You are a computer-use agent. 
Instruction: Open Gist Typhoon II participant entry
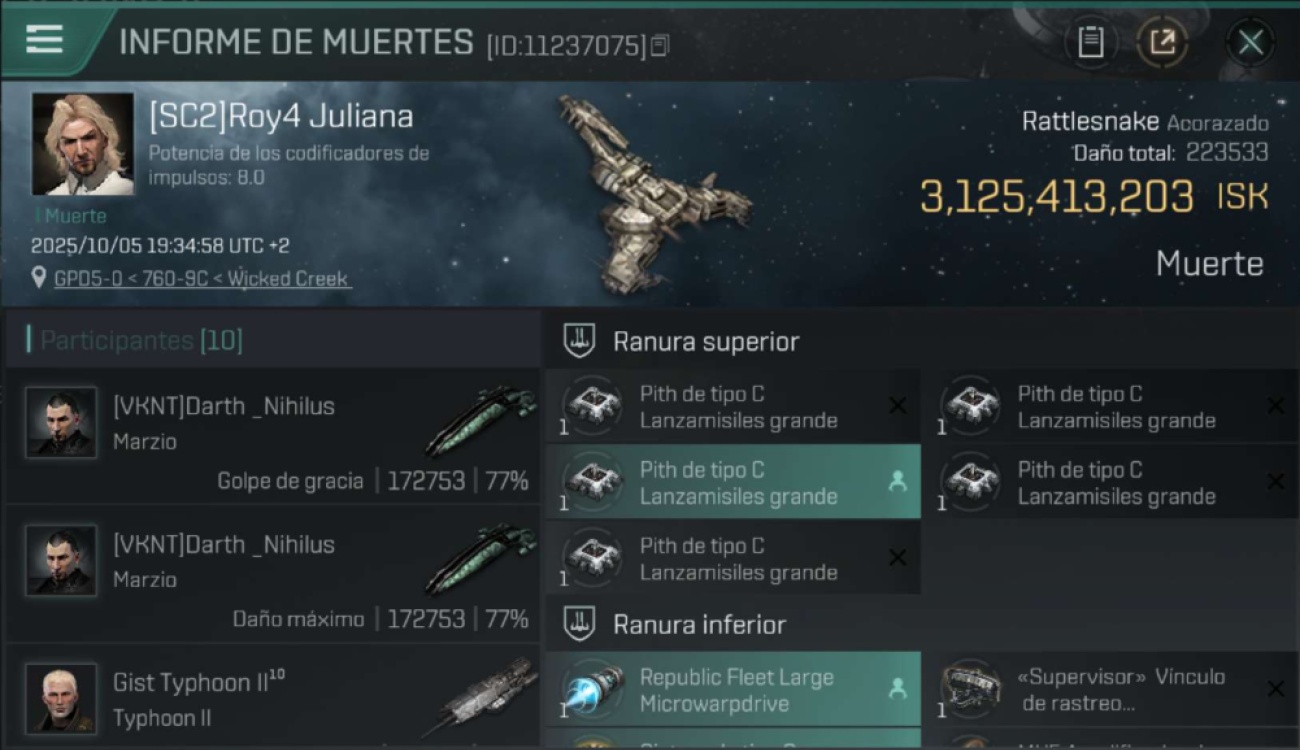click(x=272, y=696)
